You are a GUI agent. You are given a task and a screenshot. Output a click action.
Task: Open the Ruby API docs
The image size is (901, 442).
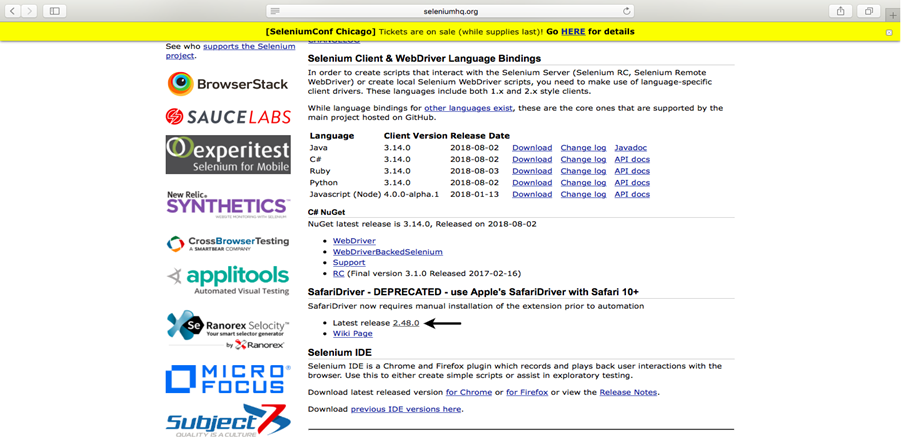pos(632,171)
